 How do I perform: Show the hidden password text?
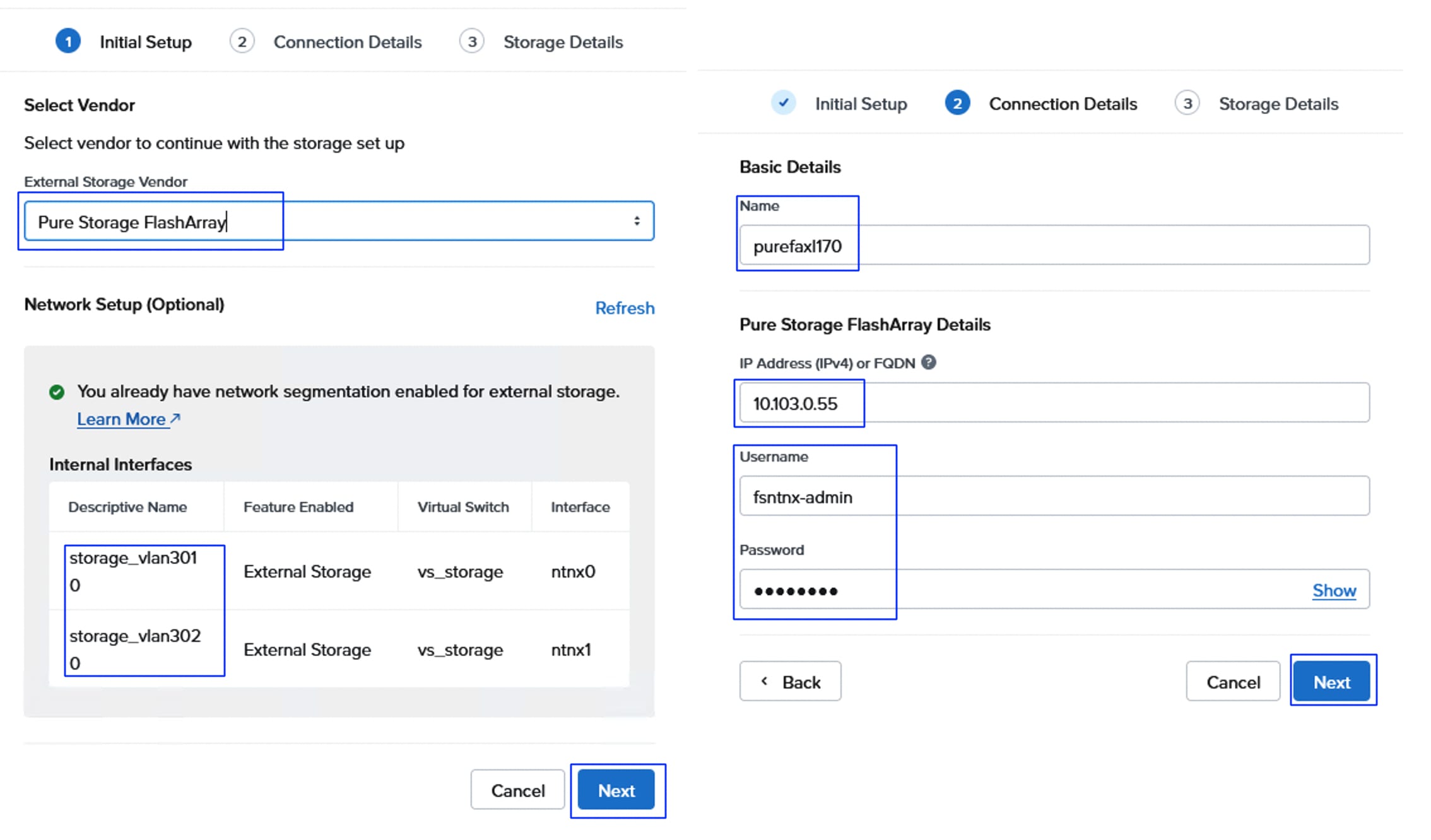[1334, 590]
